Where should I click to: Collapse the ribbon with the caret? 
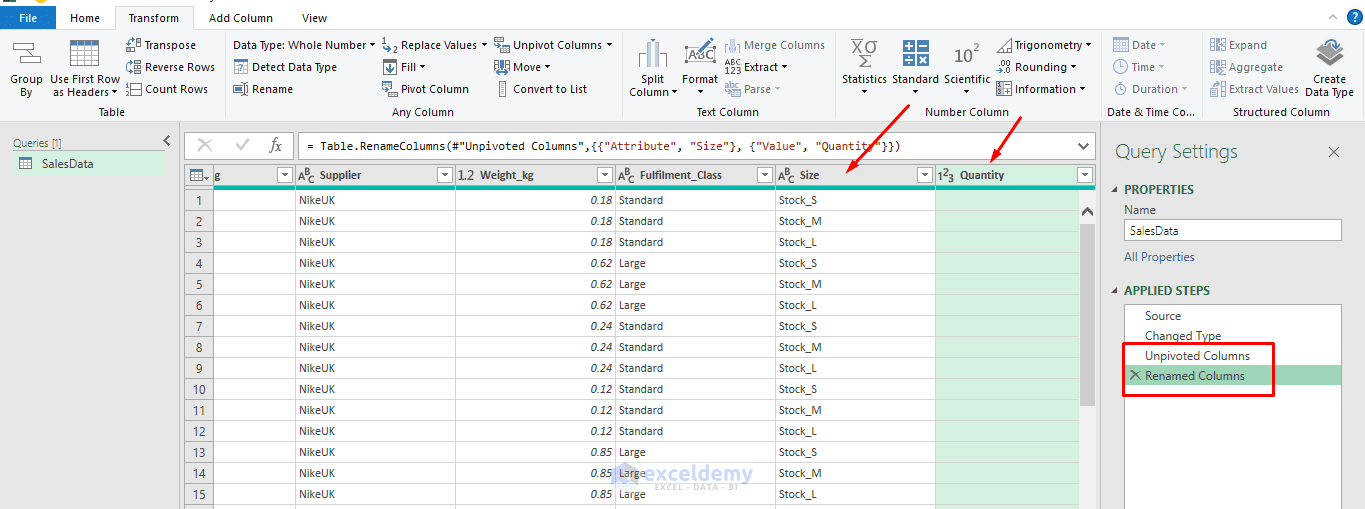tap(1331, 17)
